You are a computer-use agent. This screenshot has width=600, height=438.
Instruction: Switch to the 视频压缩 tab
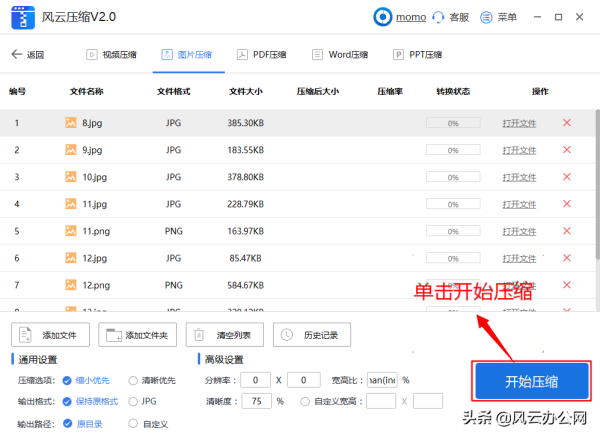click(111, 55)
